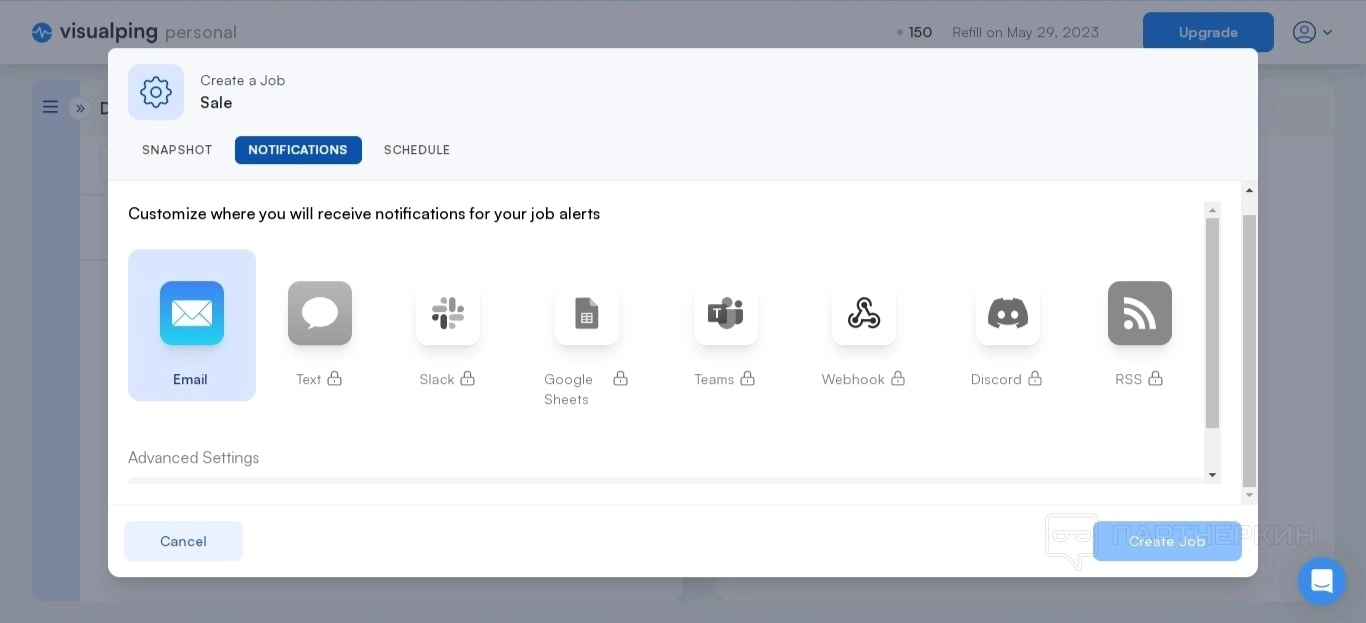1366x623 pixels.
Task: Click the Upgrade button
Action: 1208,32
